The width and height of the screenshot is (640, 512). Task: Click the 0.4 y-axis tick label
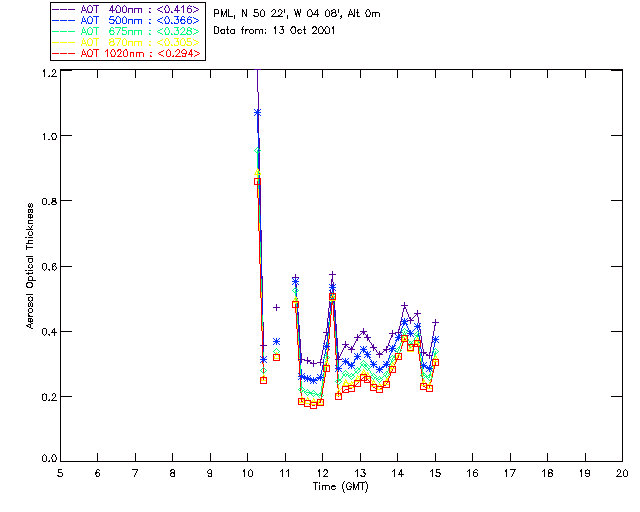(x=49, y=332)
